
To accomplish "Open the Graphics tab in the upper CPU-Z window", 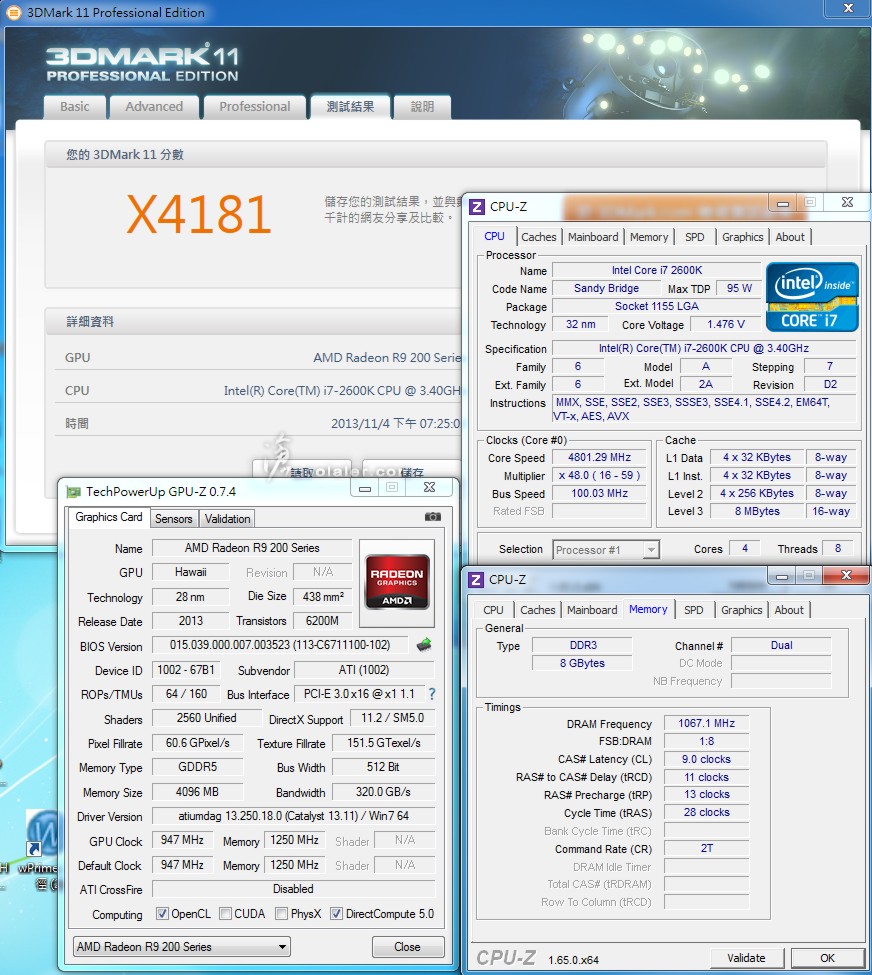I will [743, 237].
